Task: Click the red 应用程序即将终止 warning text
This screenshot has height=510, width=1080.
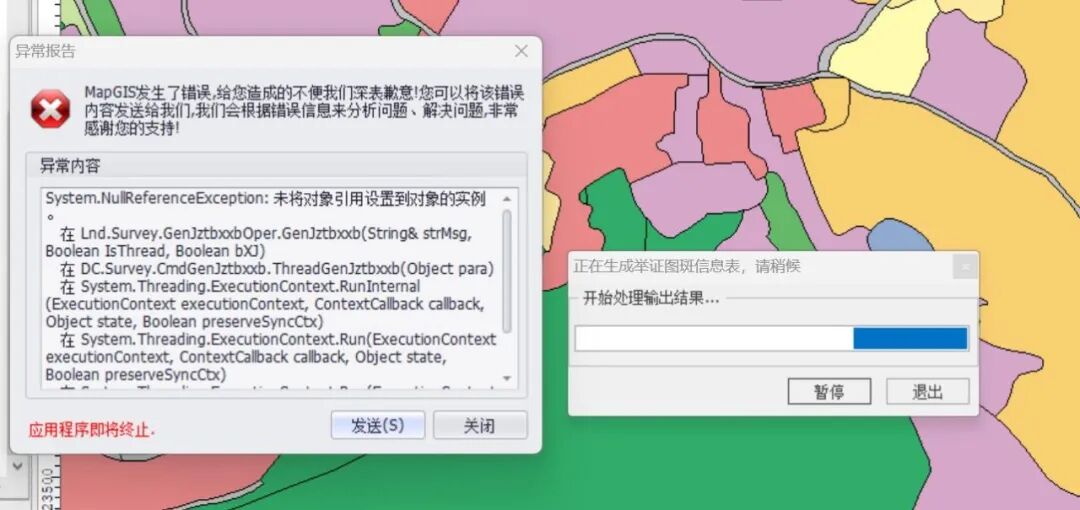Action: pyautogui.click(x=92, y=430)
